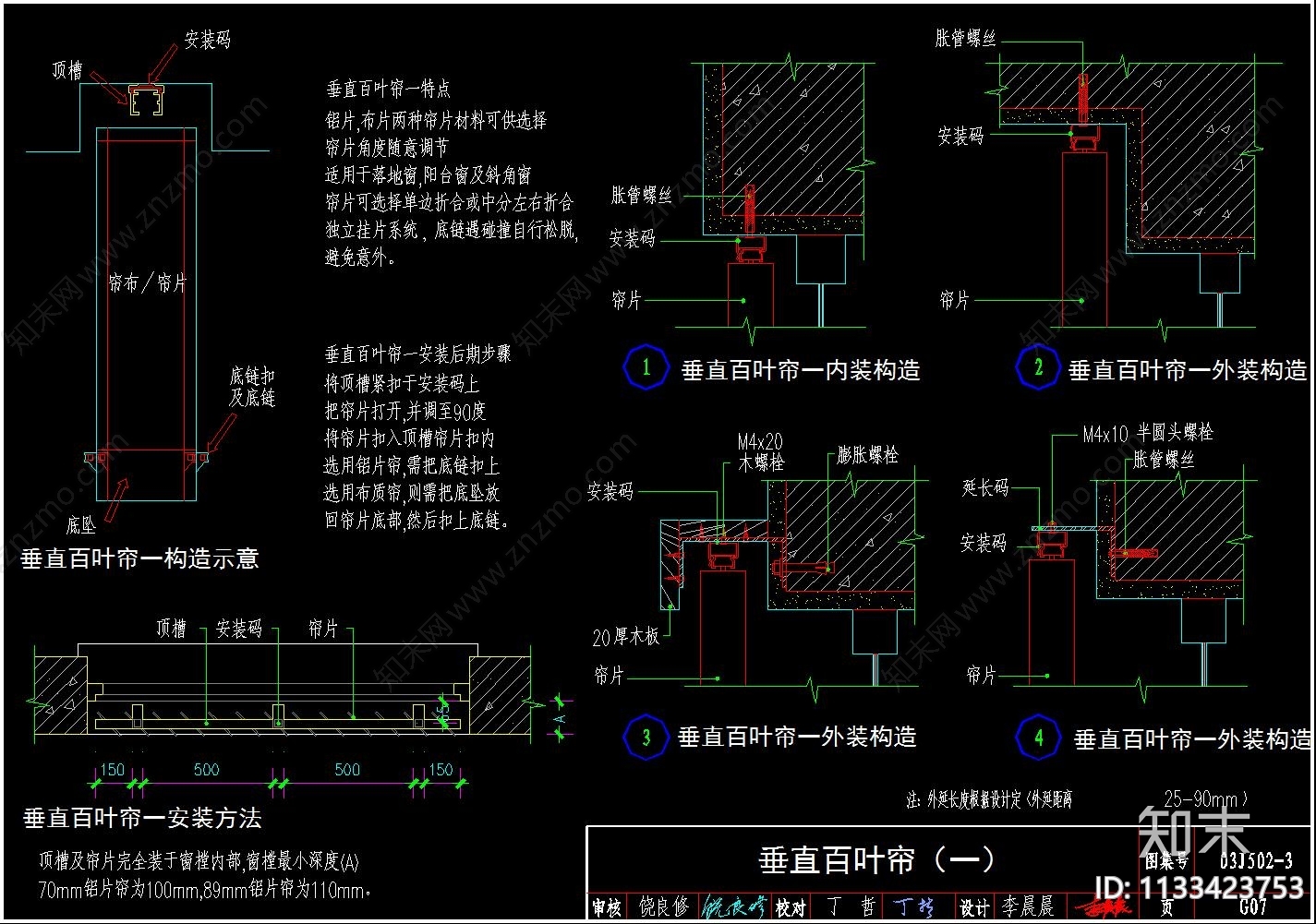The height and width of the screenshot is (924, 1316).
Task: Click '胀管螺丝' label in detail 2
Action: tap(965, 38)
